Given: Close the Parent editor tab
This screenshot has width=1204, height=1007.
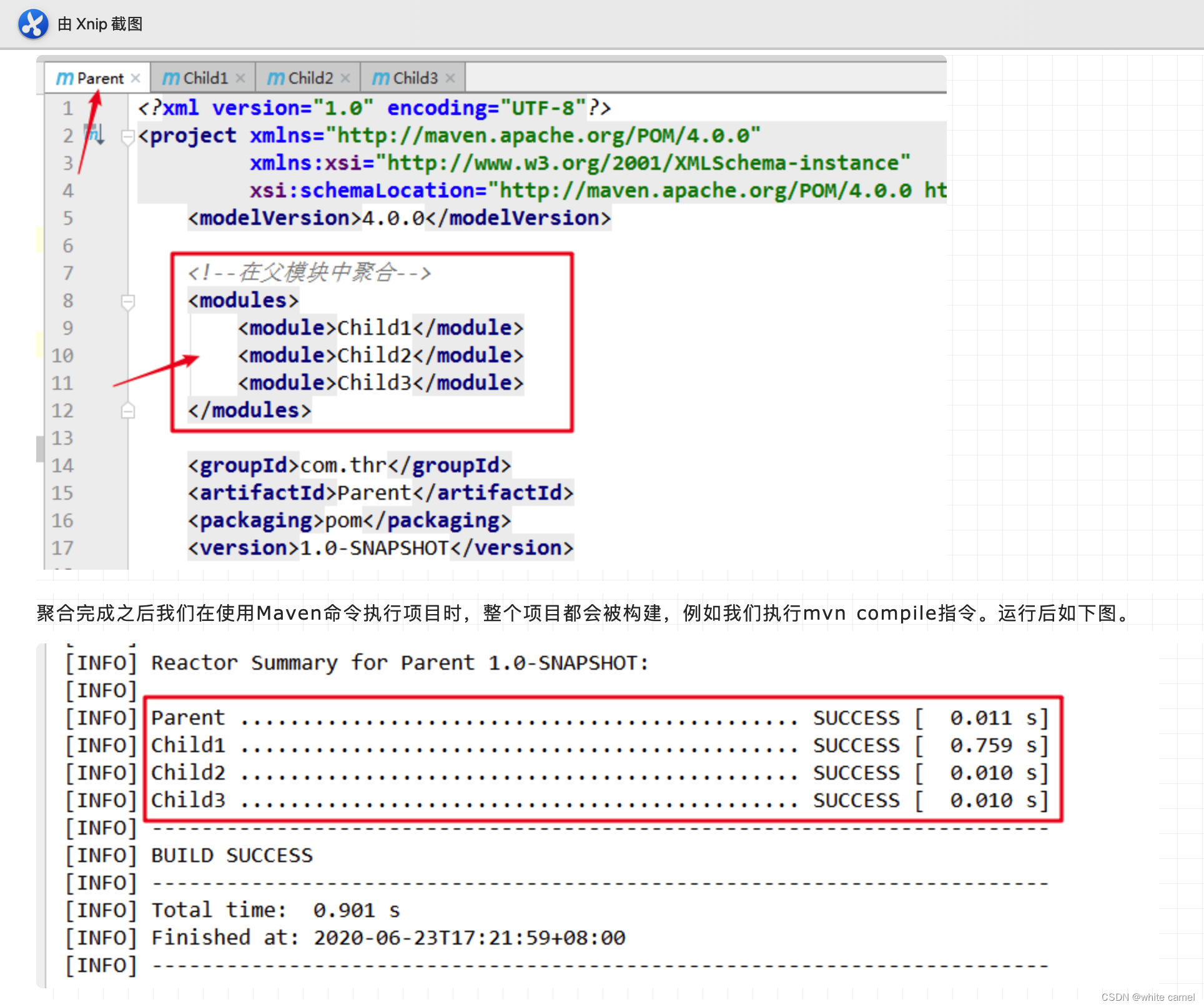Looking at the screenshot, I should [x=136, y=79].
